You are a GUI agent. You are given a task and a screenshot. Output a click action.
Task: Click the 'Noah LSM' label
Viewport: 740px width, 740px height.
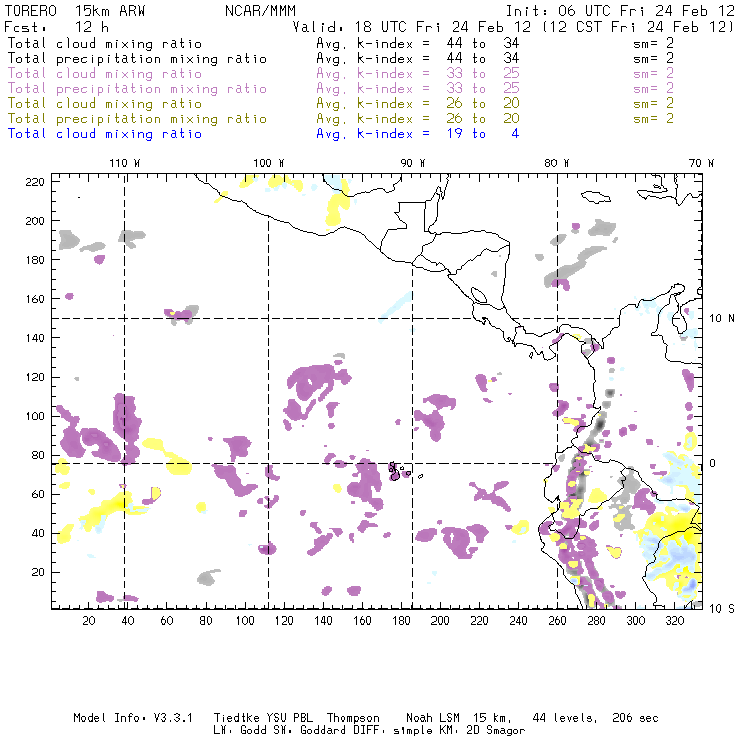point(433,718)
